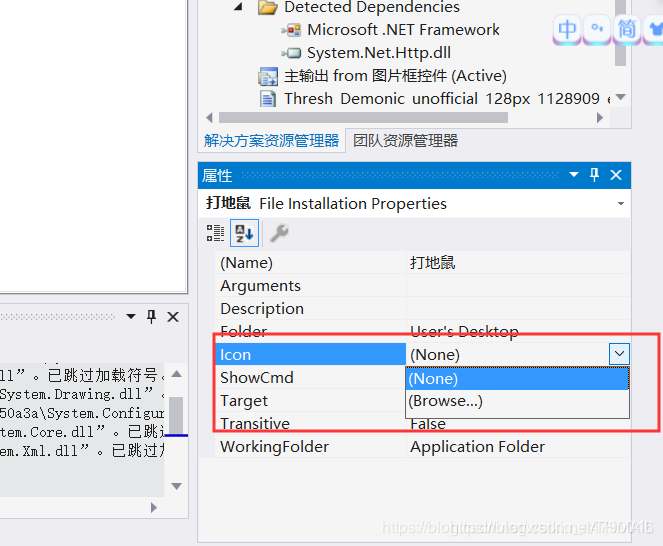The image size is (663, 546).
Task: Select the (Name) property row
Action: tap(311, 263)
